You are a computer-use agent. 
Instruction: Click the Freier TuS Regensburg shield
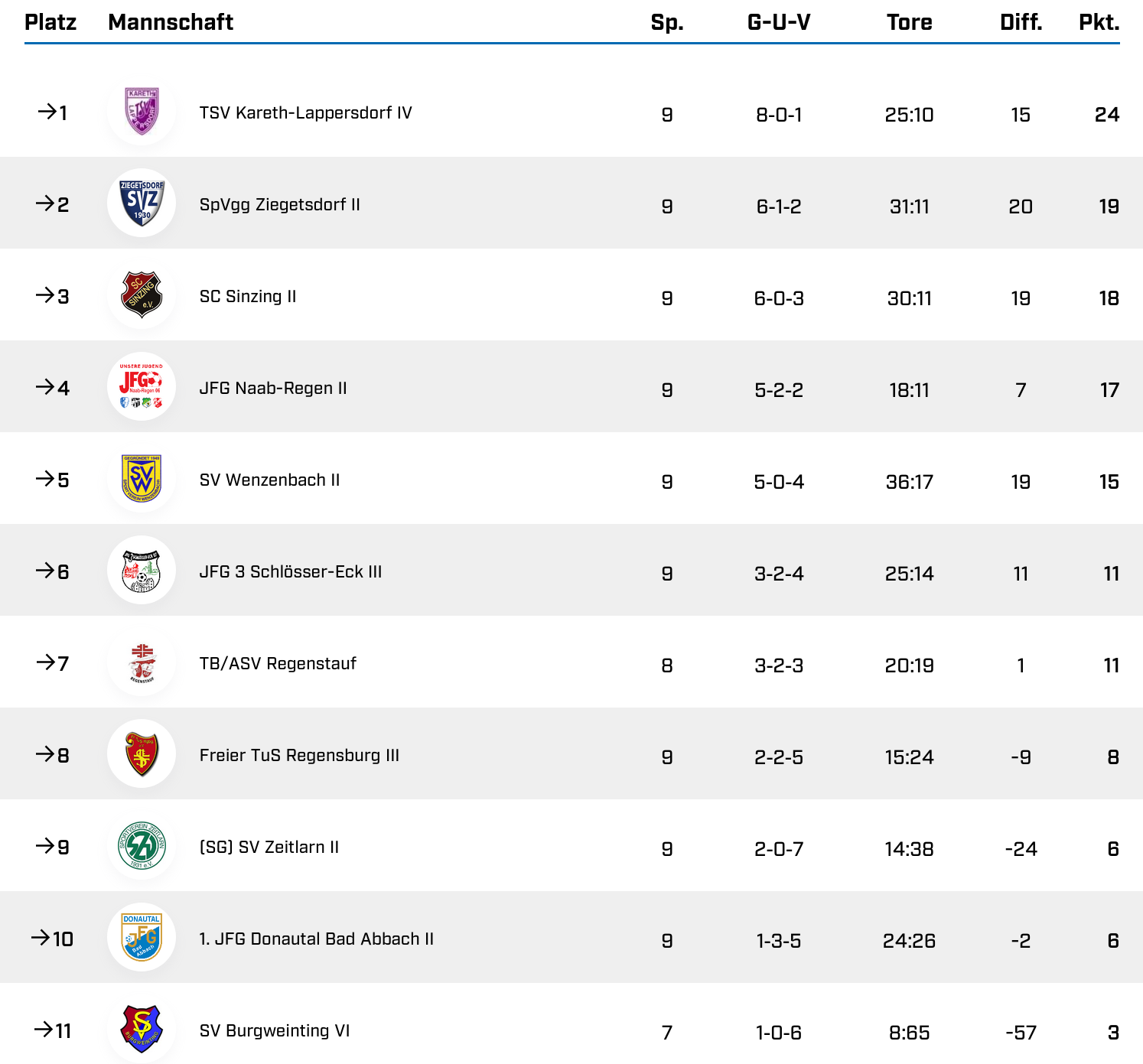[142, 754]
